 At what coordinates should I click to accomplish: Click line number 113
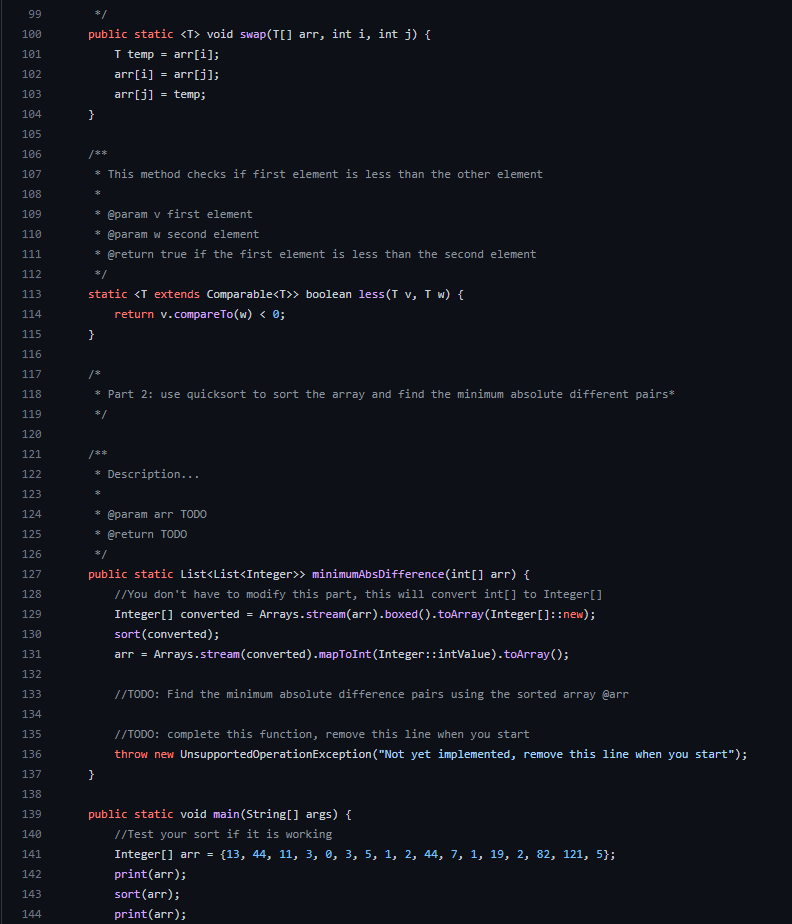click(32, 294)
